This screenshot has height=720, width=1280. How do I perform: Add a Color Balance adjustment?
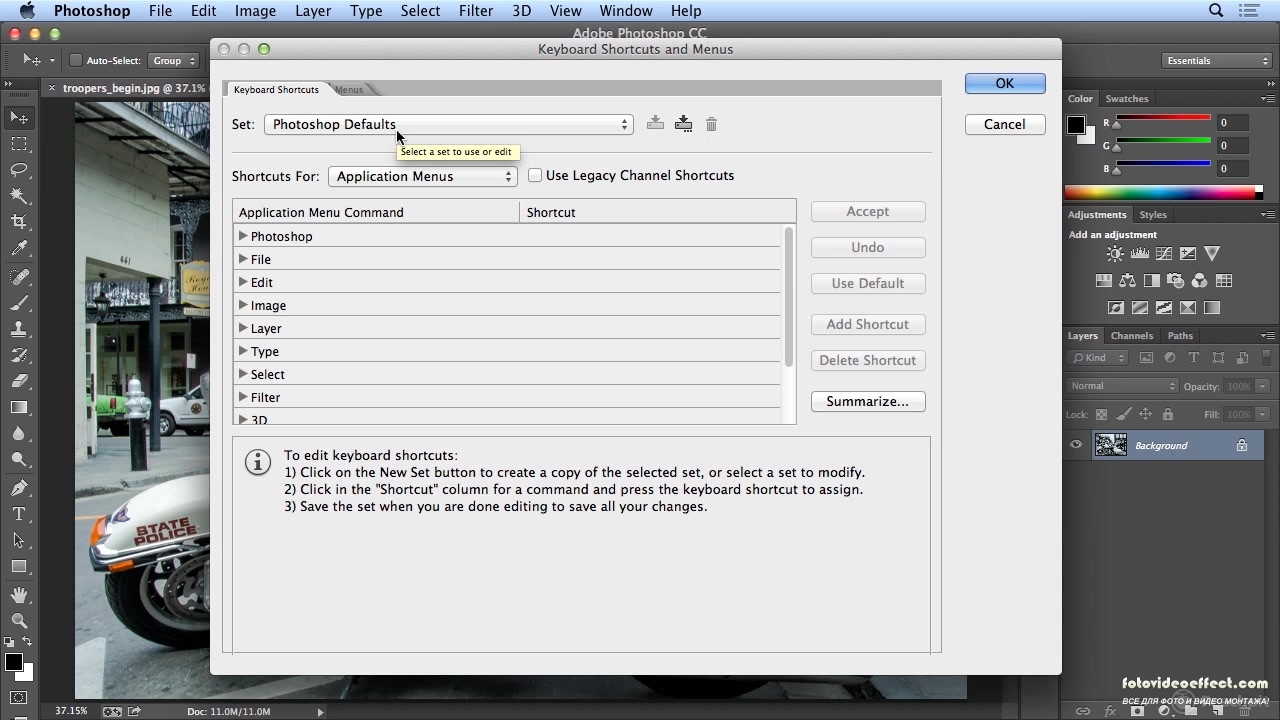point(1128,281)
